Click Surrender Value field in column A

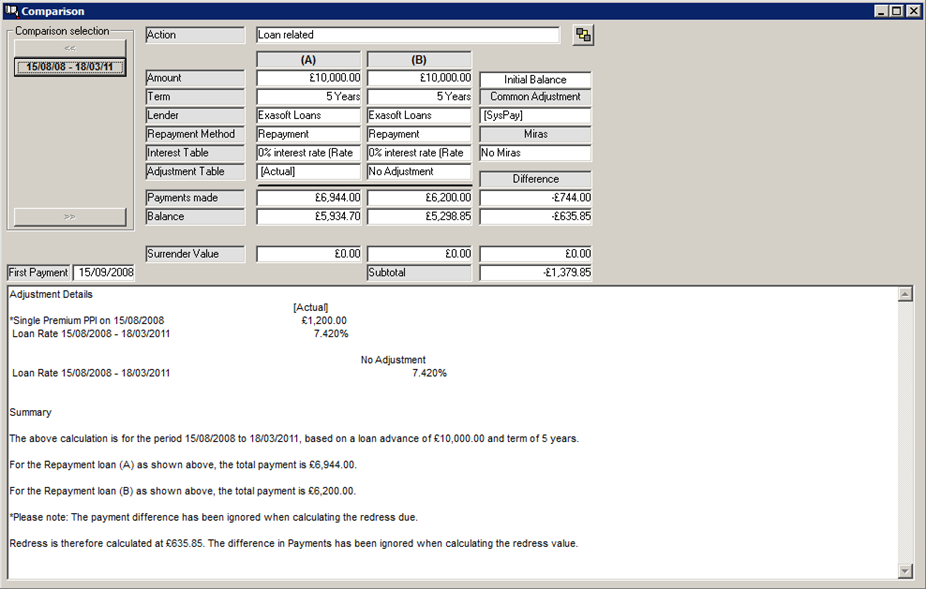point(308,254)
